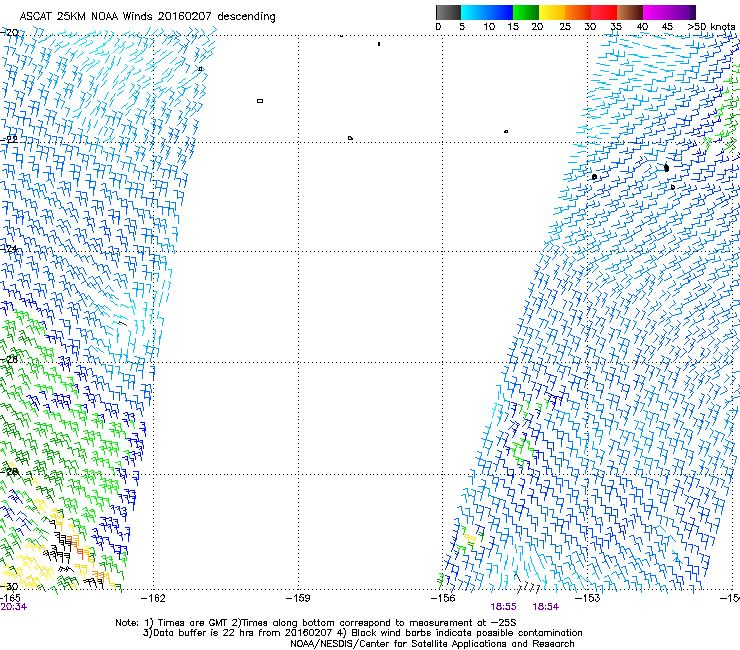740x650 pixels.
Task: Click the '-20' latitude label
Action: point(10,32)
